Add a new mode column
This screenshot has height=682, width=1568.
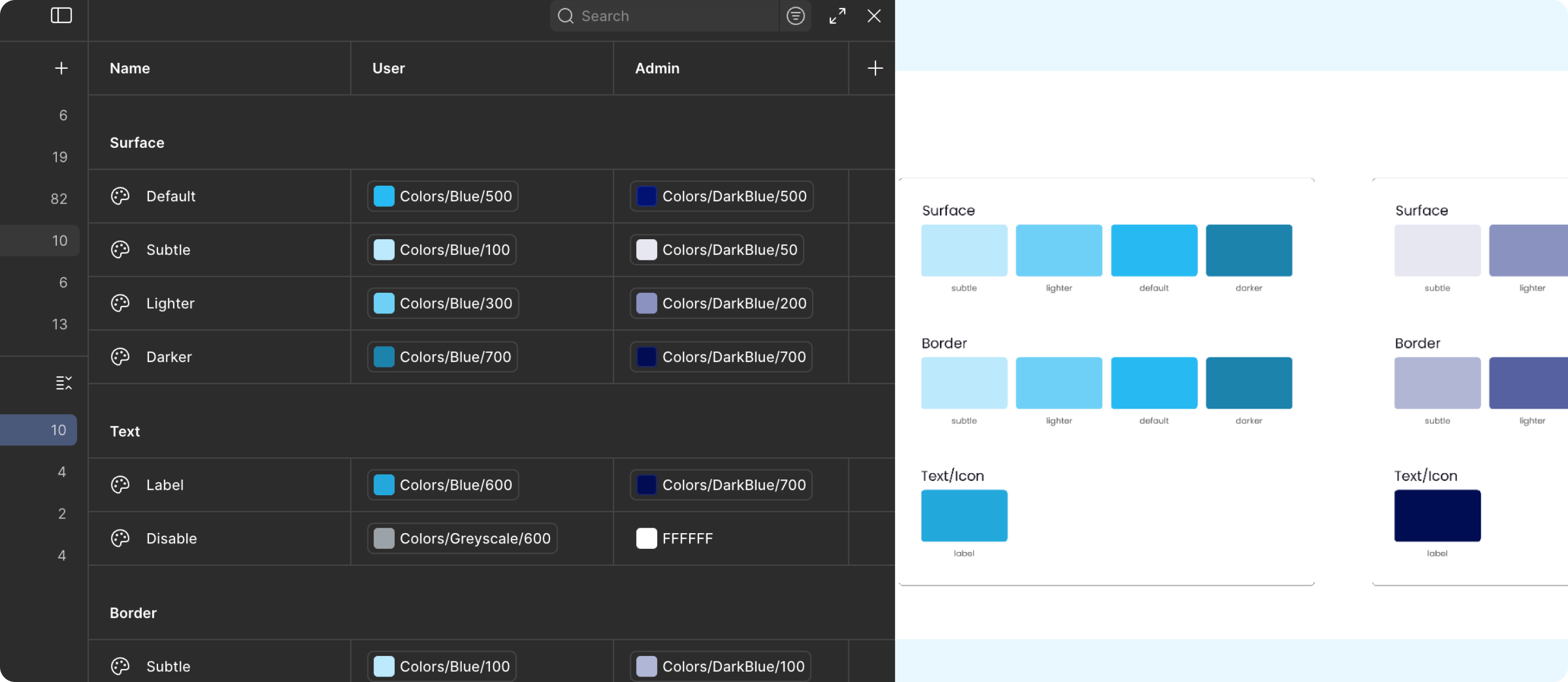[875, 68]
